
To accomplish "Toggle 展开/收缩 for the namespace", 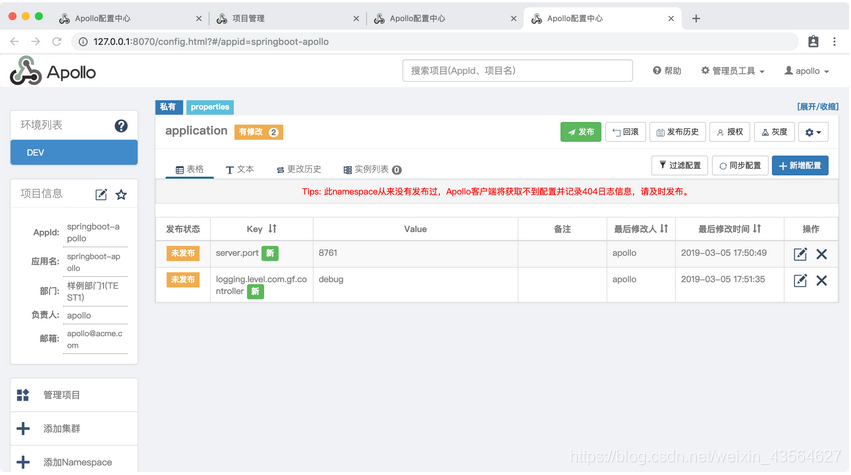I will 817,106.
